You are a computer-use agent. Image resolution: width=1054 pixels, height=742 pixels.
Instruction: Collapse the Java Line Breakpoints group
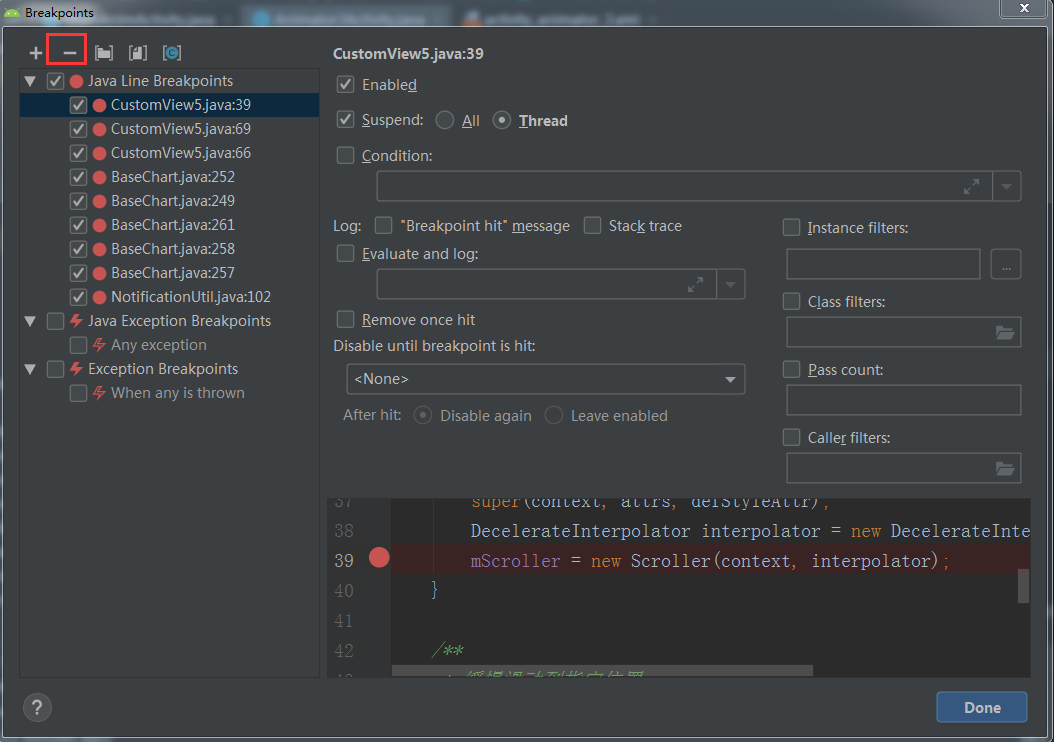[x=30, y=81]
